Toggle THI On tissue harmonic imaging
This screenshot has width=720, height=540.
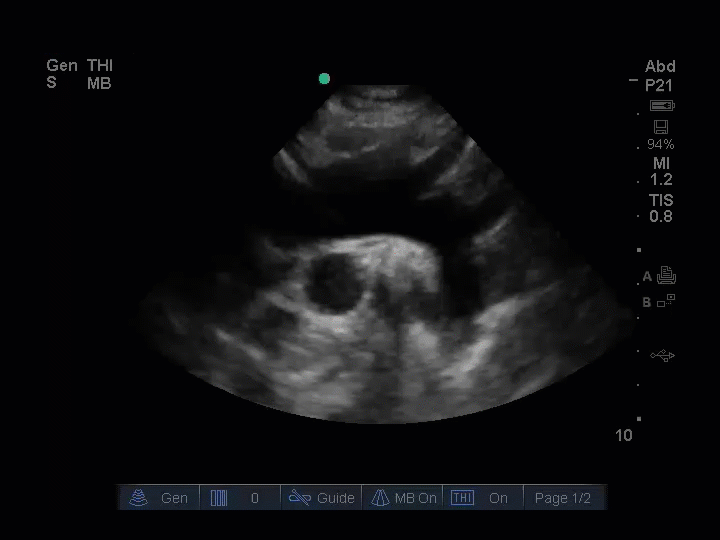(x=481, y=498)
